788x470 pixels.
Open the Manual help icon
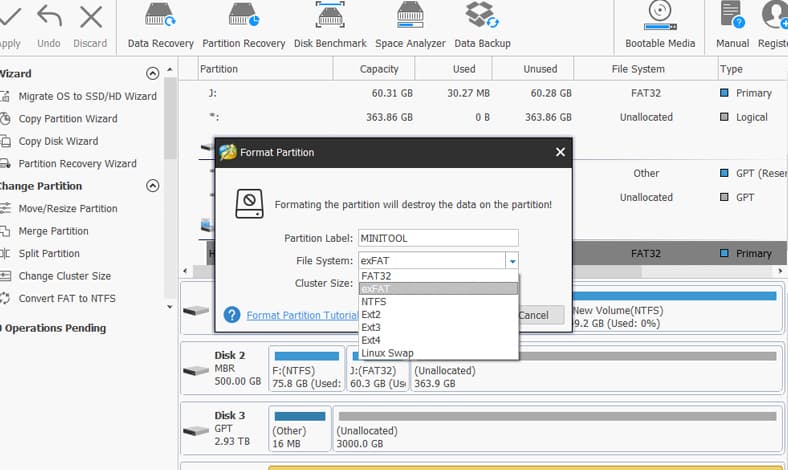[732, 26]
